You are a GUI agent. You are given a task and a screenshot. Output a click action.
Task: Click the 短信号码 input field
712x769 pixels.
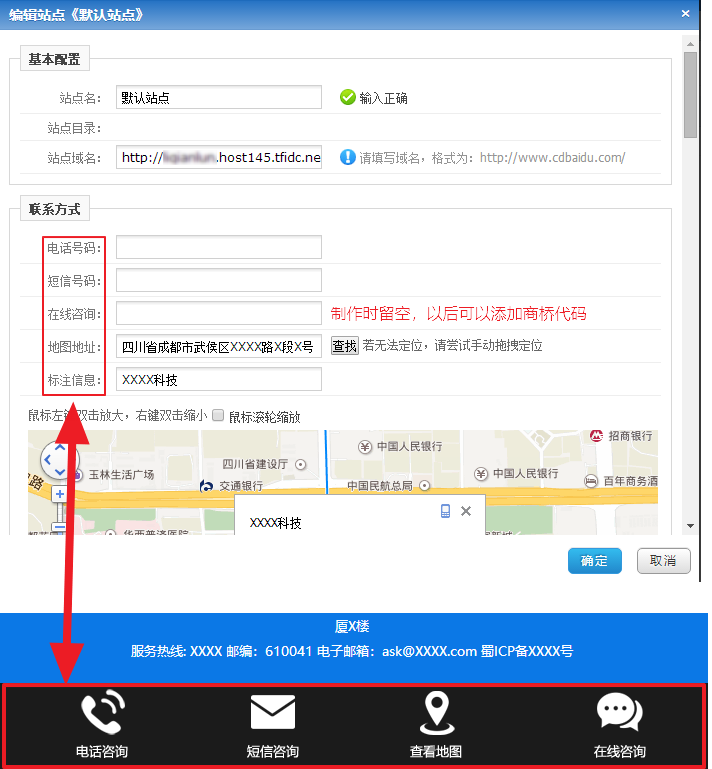tap(219, 280)
